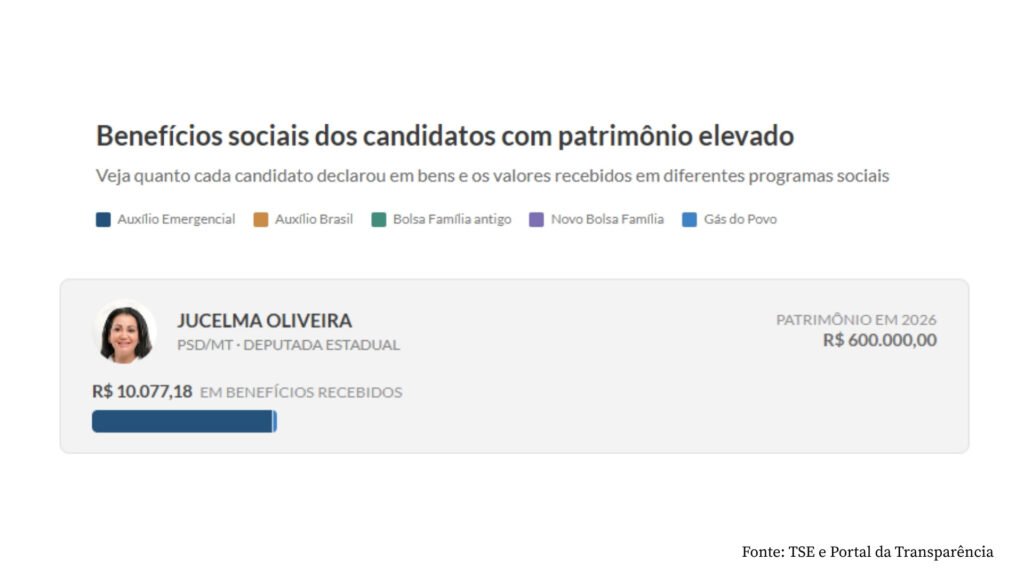Click the chart title about benefícios sociais

445,136
